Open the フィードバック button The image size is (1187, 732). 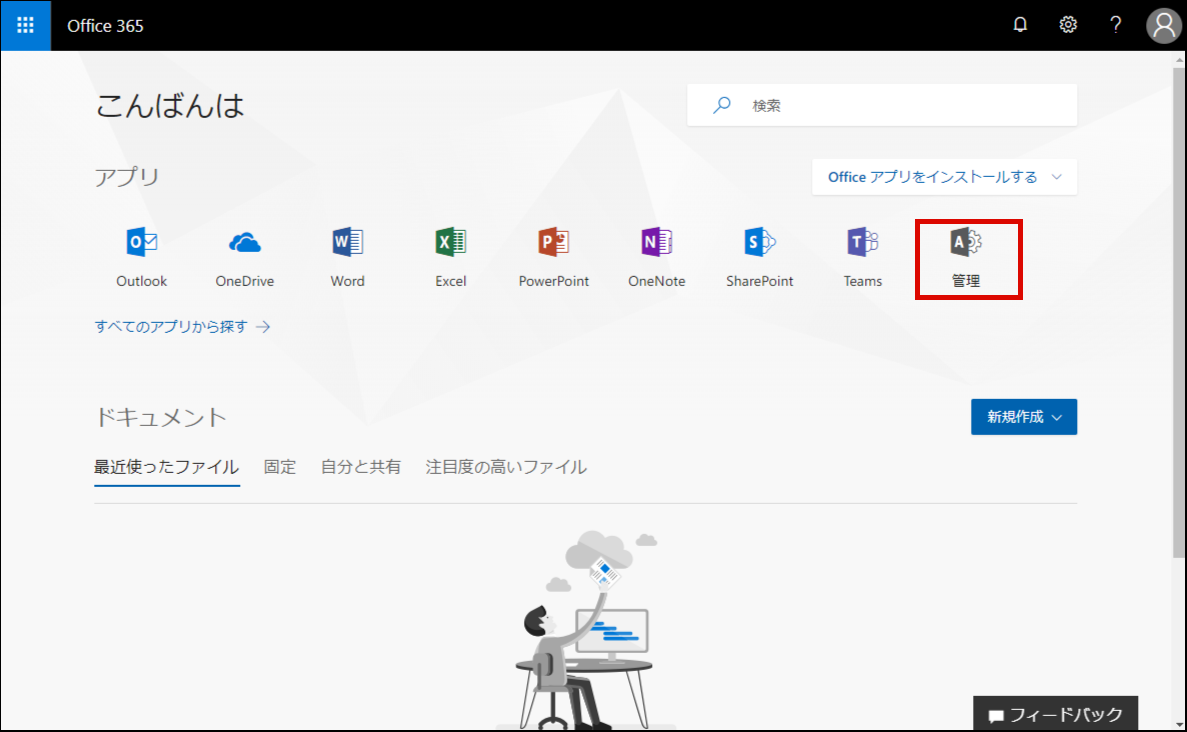point(1055,713)
